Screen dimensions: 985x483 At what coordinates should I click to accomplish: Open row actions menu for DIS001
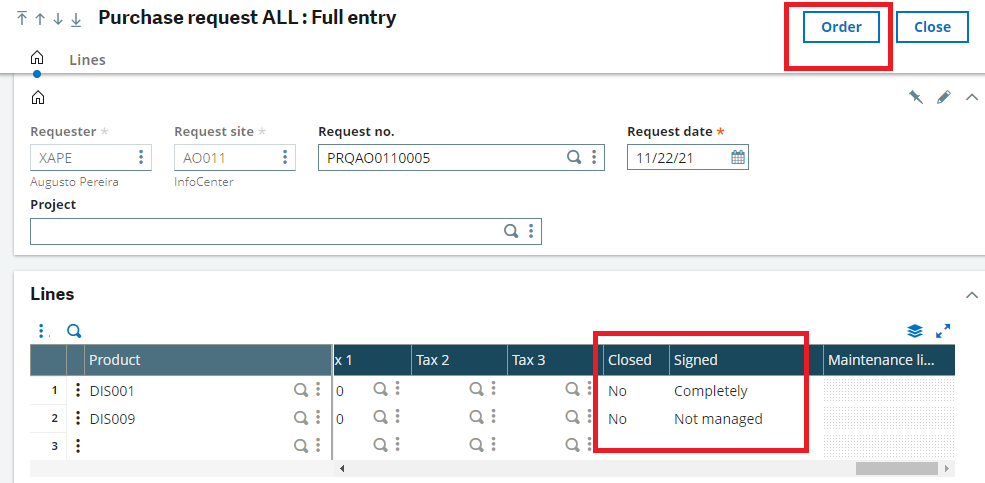click(78, 391)
